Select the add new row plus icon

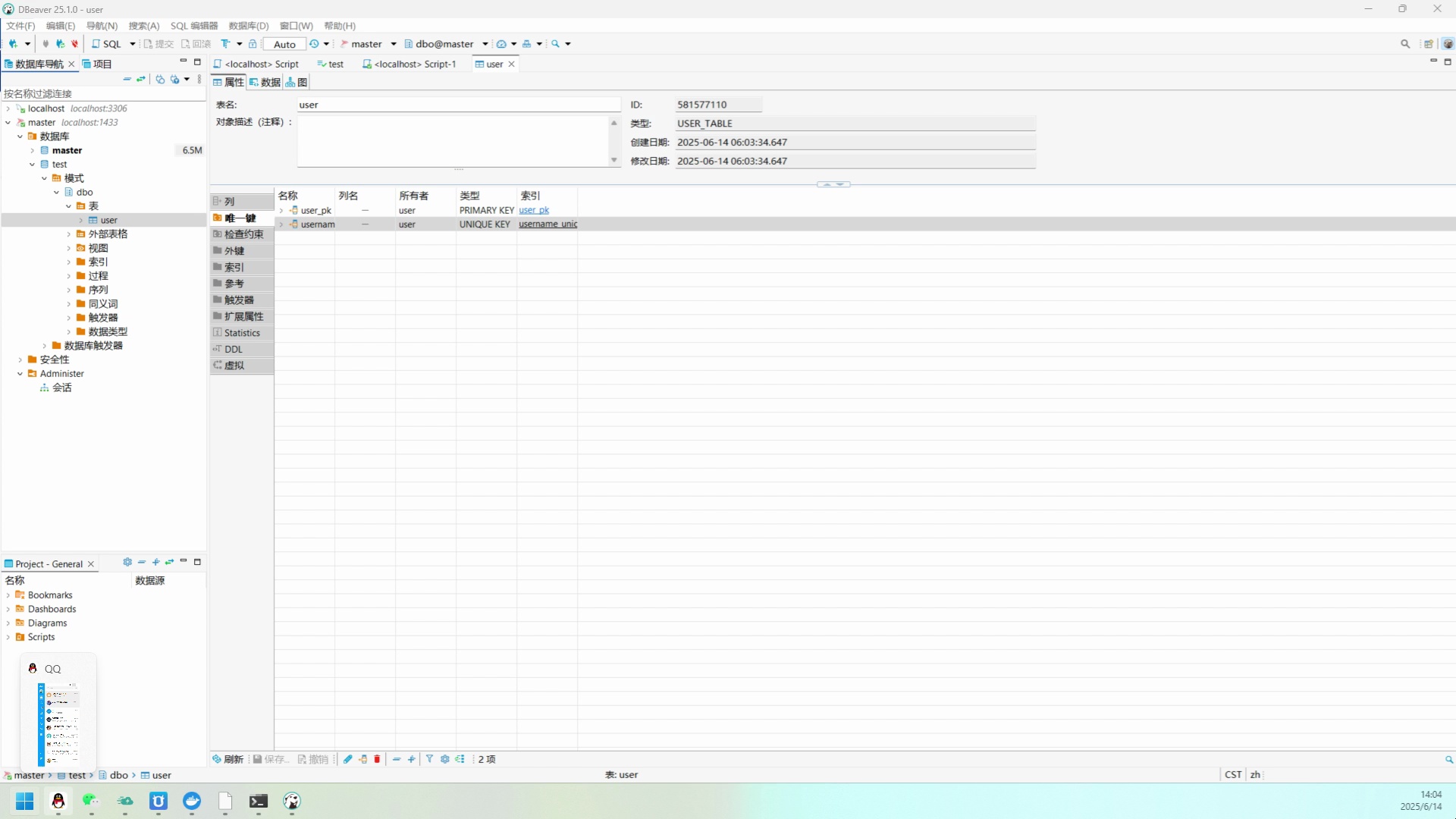411,759
